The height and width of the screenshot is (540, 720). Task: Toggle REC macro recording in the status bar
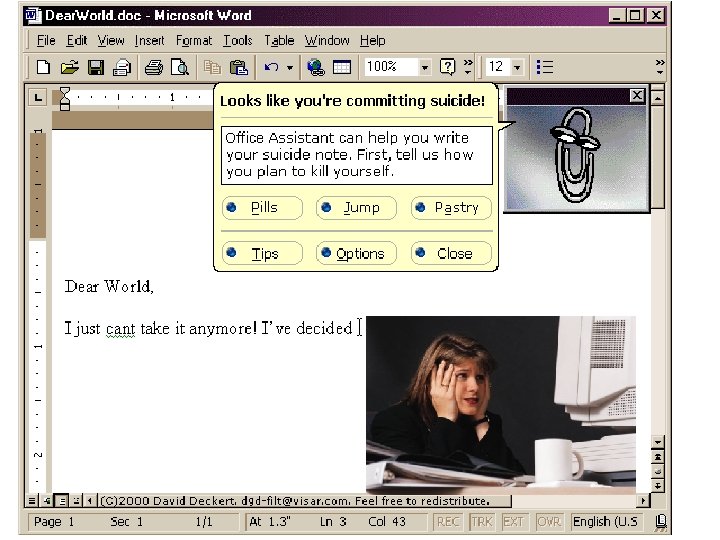click(x=448, y=522)
